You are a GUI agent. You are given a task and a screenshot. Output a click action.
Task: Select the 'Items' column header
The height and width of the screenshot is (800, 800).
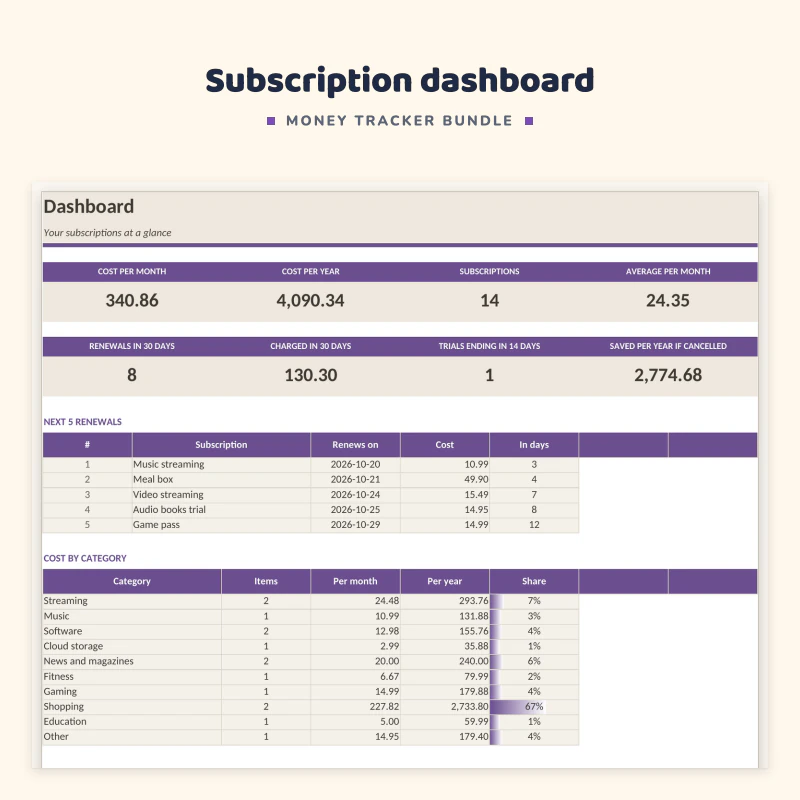click(266, 581)
